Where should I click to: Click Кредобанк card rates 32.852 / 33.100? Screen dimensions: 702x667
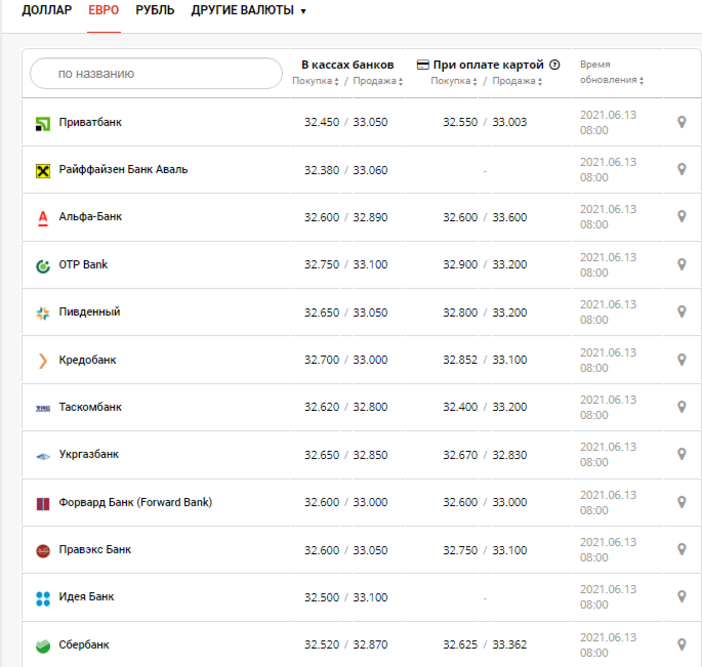tap(485, 360)
